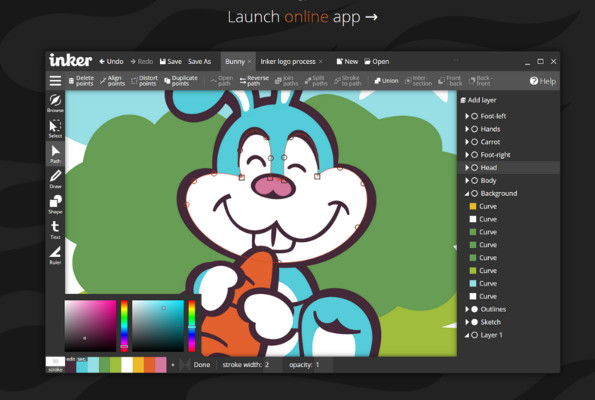Click Delete points

[x=81, y=81]
